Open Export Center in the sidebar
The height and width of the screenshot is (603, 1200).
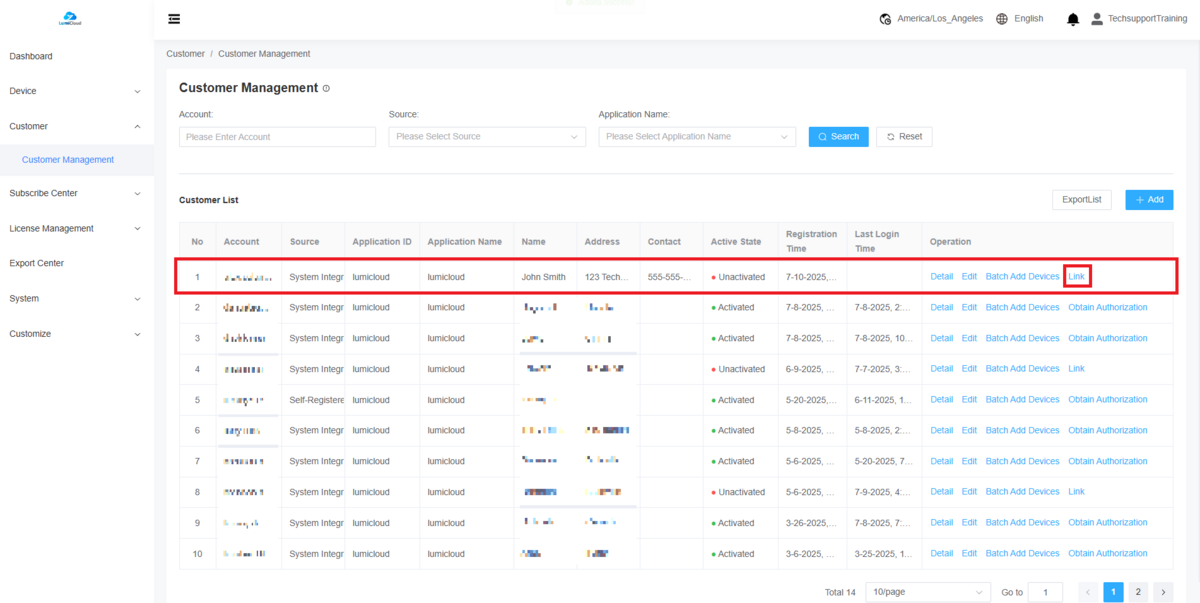(x=37, y=264)
